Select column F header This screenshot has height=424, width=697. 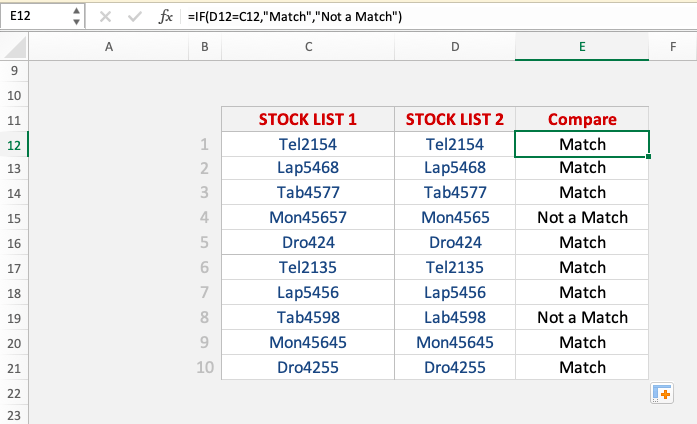[x=673, y=47]
